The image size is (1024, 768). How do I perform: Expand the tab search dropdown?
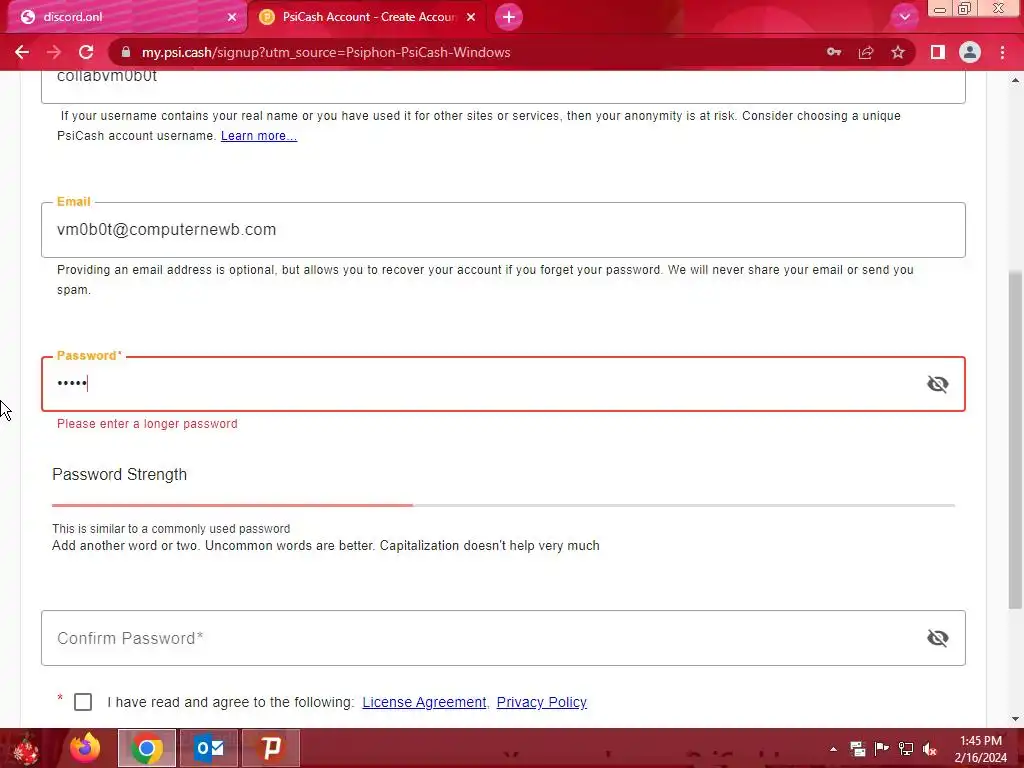click(904, 17)
